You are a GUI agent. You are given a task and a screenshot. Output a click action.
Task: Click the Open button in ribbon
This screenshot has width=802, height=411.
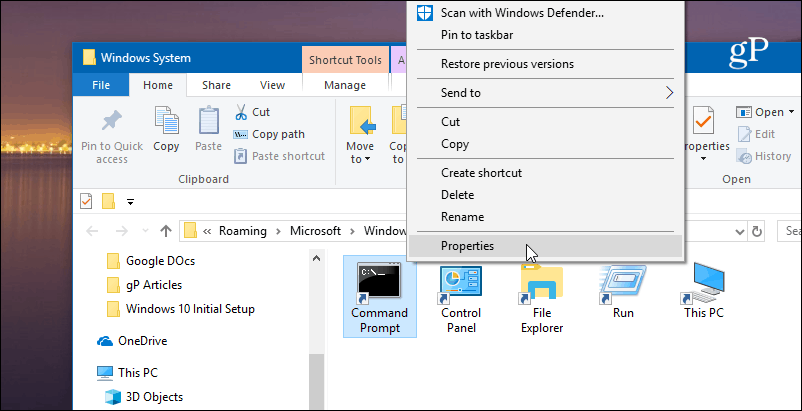[x=760, y=112]
